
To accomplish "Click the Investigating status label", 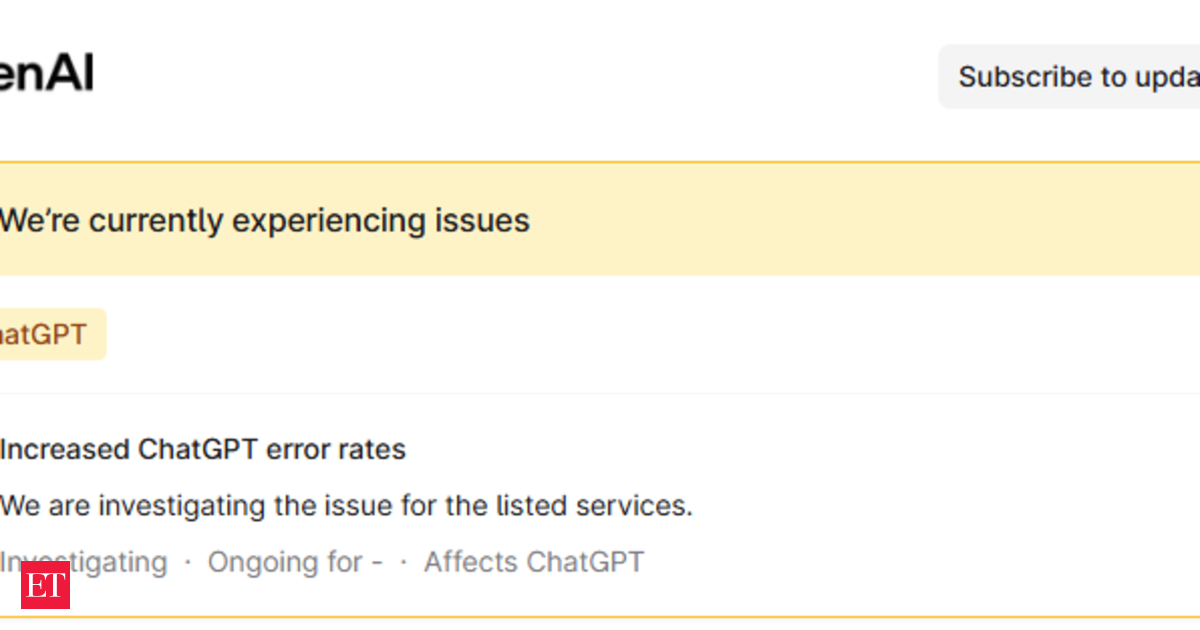I will click(82, 562).
